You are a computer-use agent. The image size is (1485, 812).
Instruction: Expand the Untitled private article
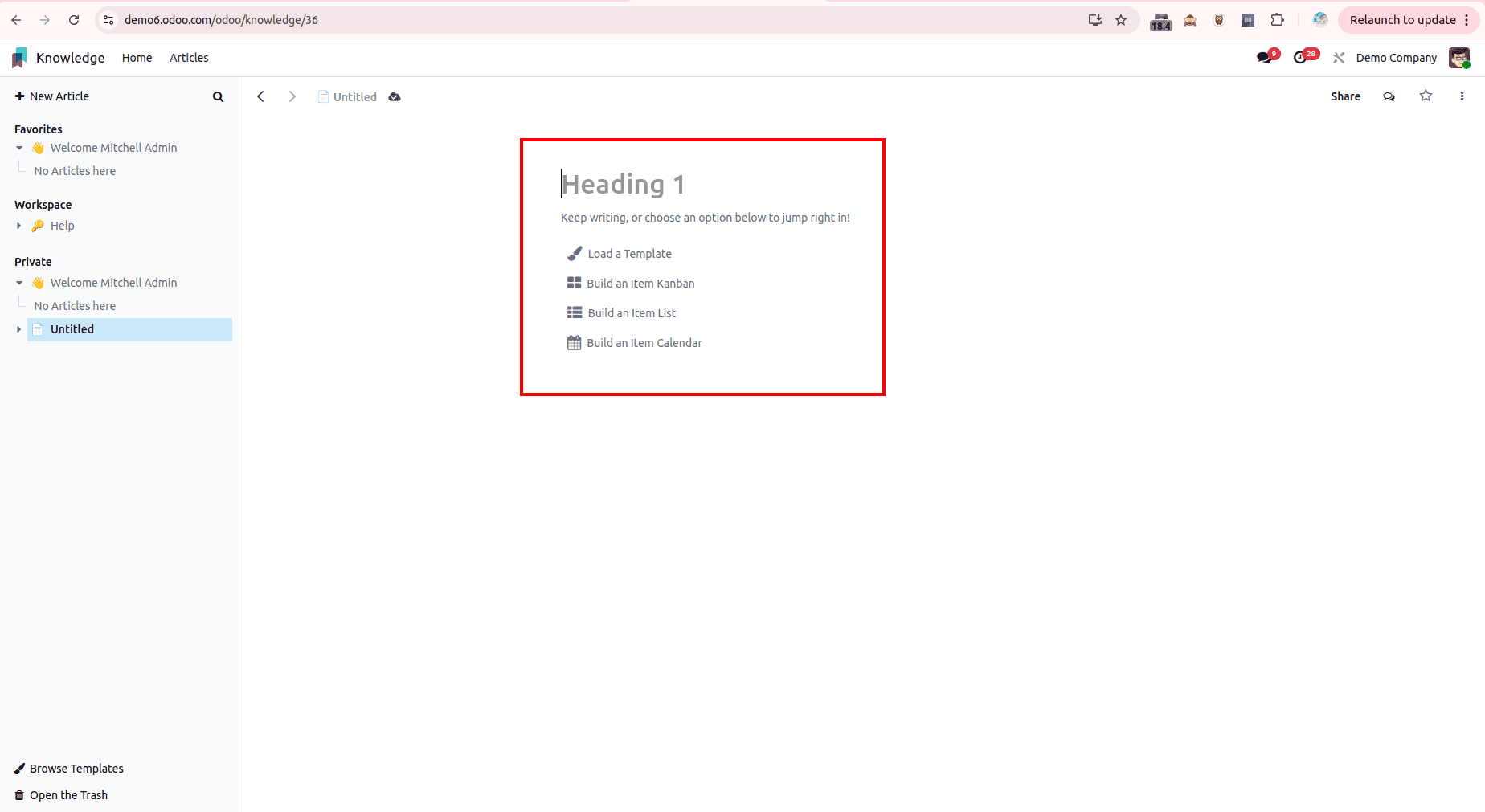pos(18,329)
